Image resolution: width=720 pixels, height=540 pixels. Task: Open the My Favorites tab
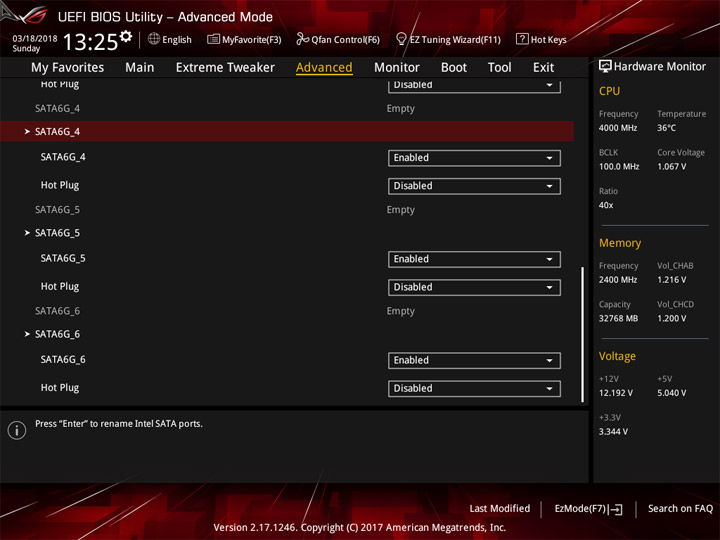coord(68,68)
